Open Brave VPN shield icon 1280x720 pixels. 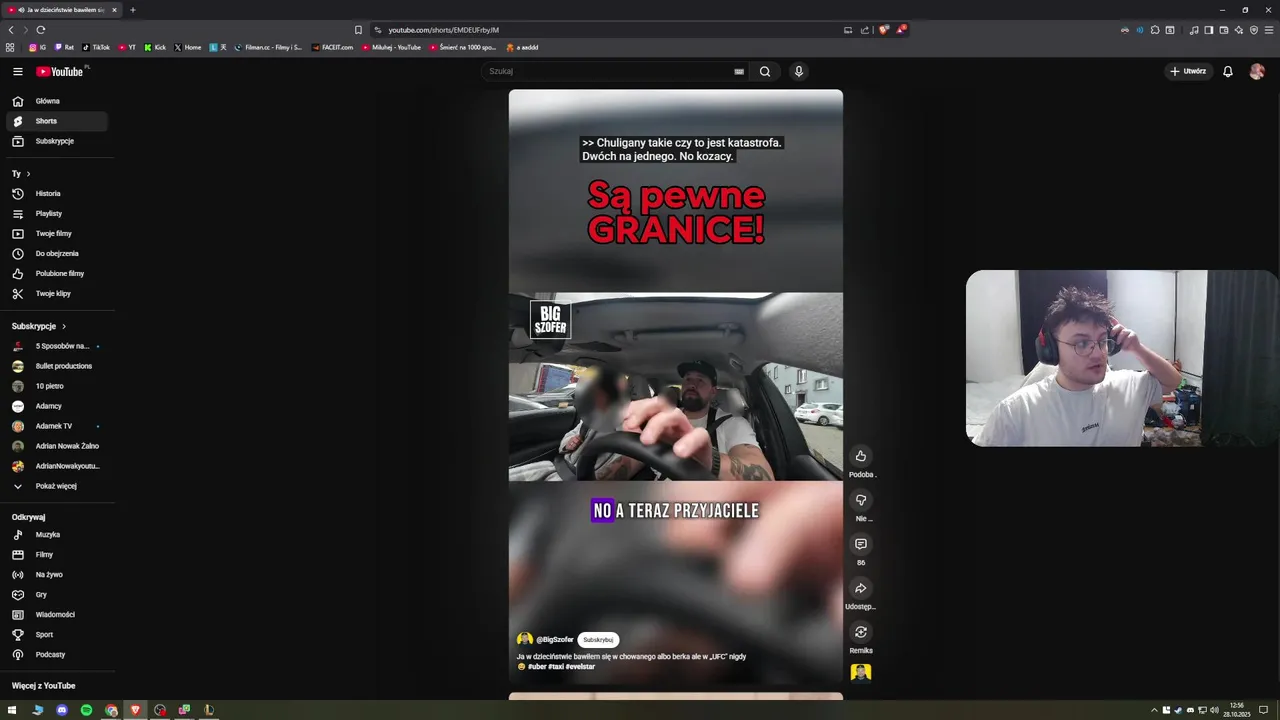(1254, 30)
